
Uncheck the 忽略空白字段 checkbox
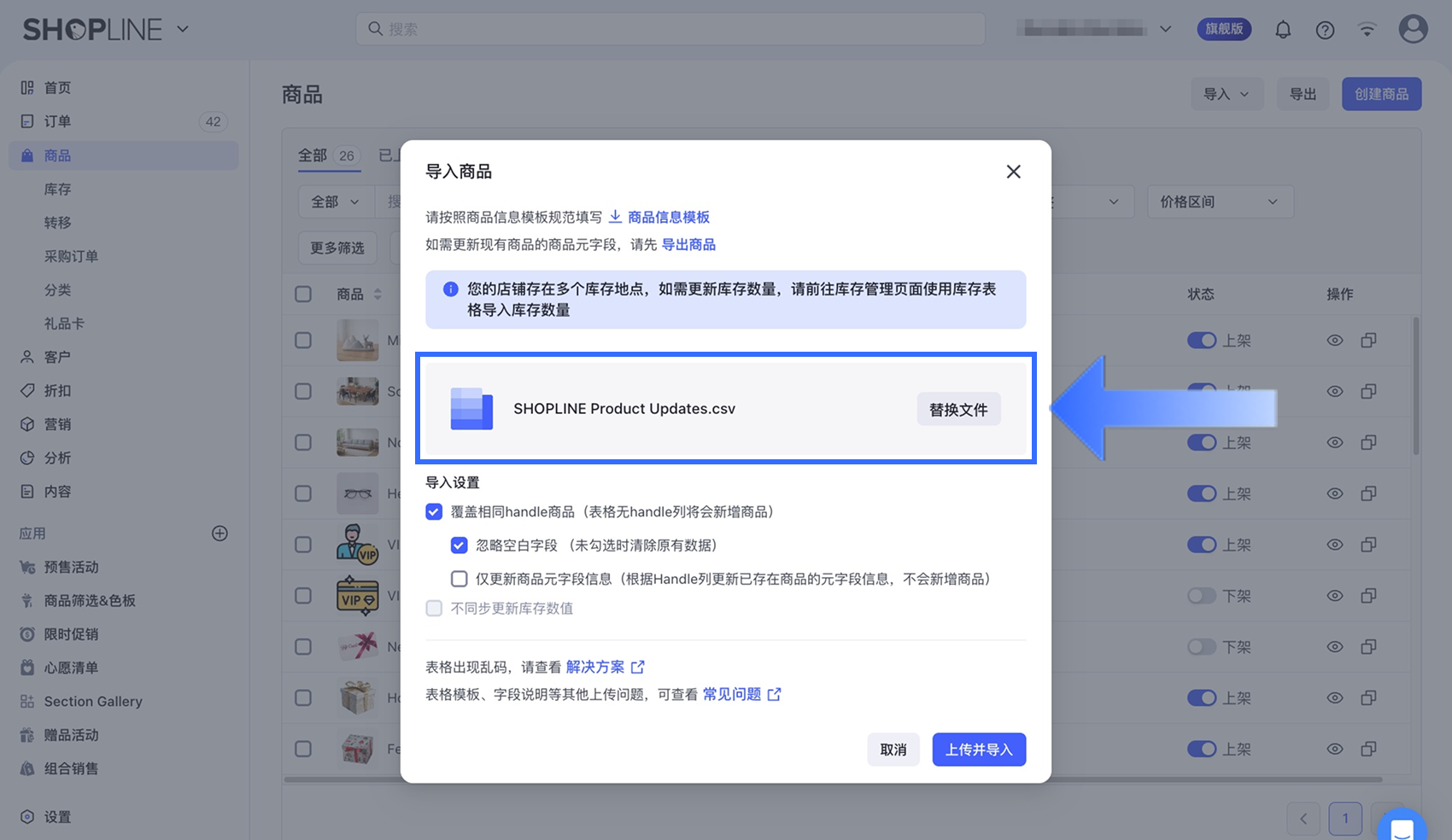click(x=460, y=545)
